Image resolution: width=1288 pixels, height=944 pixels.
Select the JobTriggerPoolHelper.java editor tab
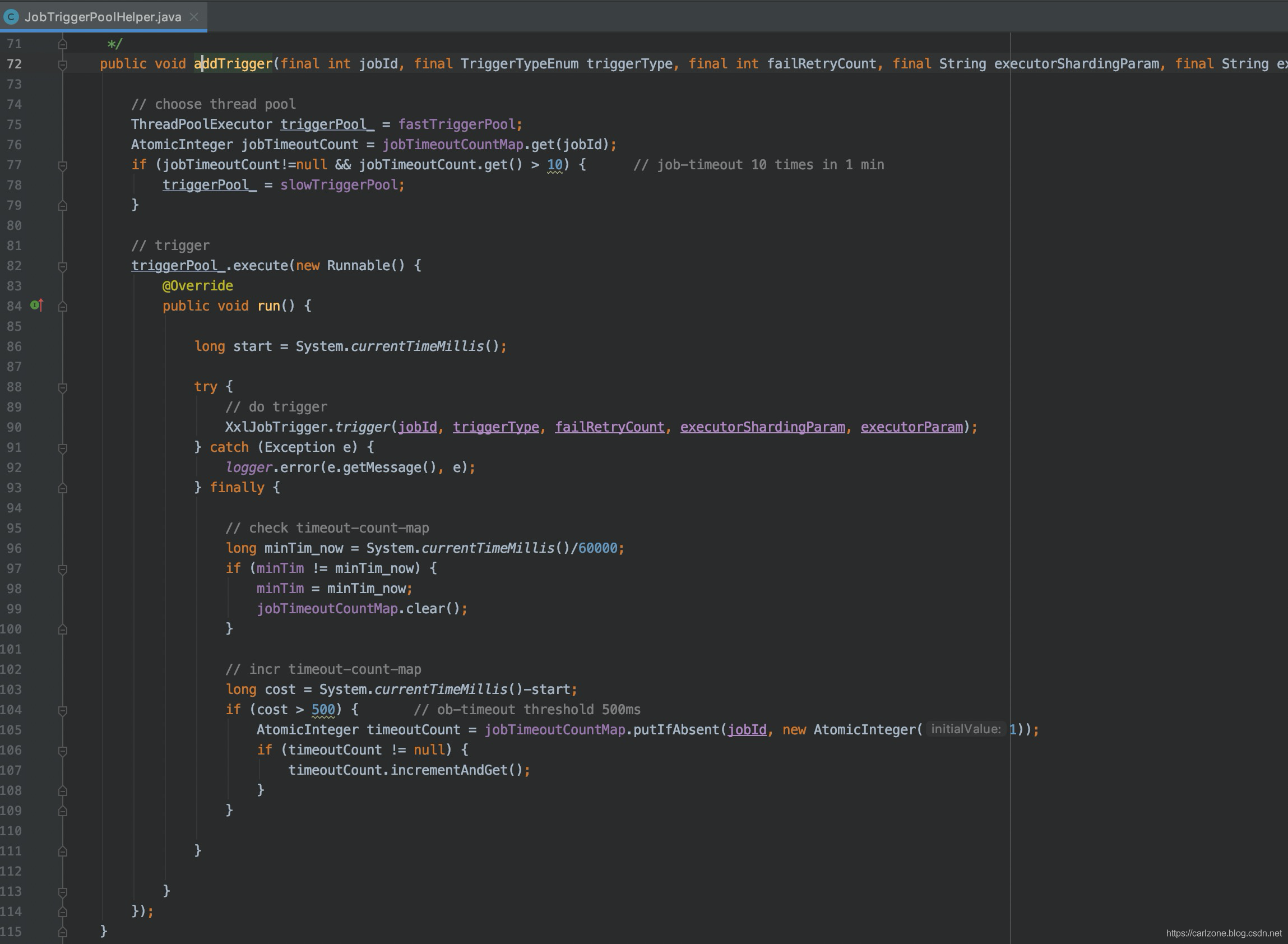103,17
